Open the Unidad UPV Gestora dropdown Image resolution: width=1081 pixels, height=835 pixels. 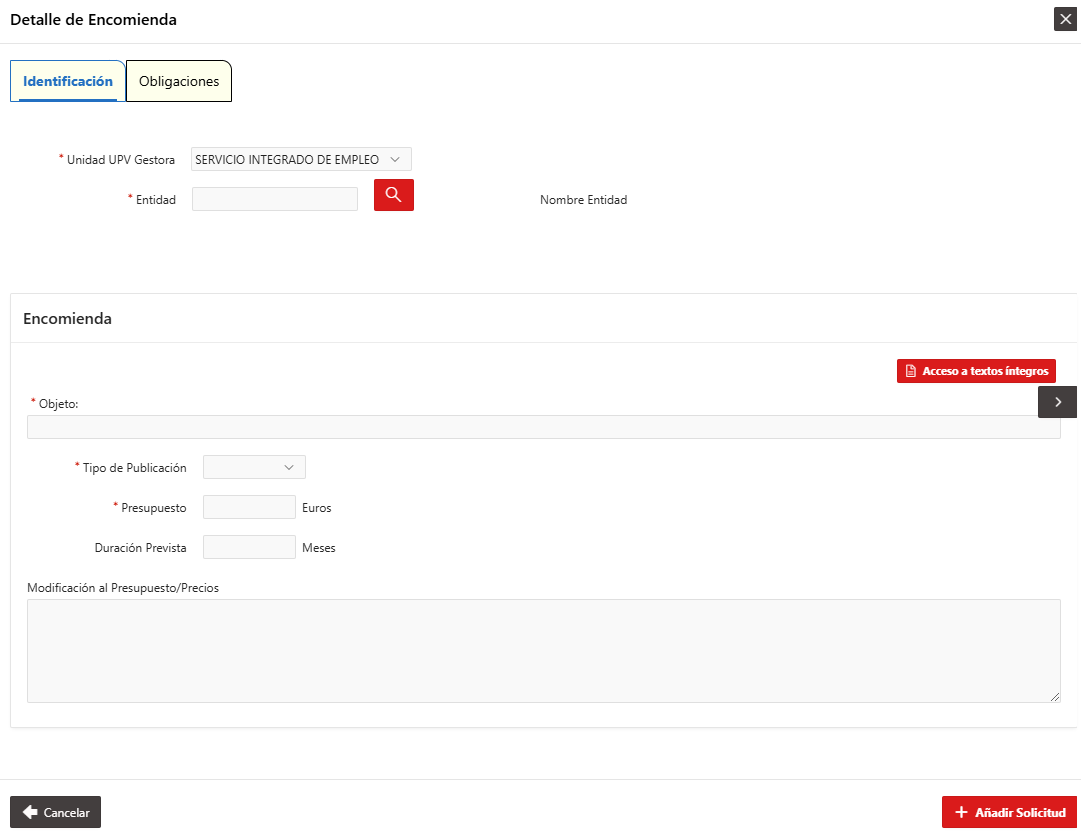pos(301,159)
